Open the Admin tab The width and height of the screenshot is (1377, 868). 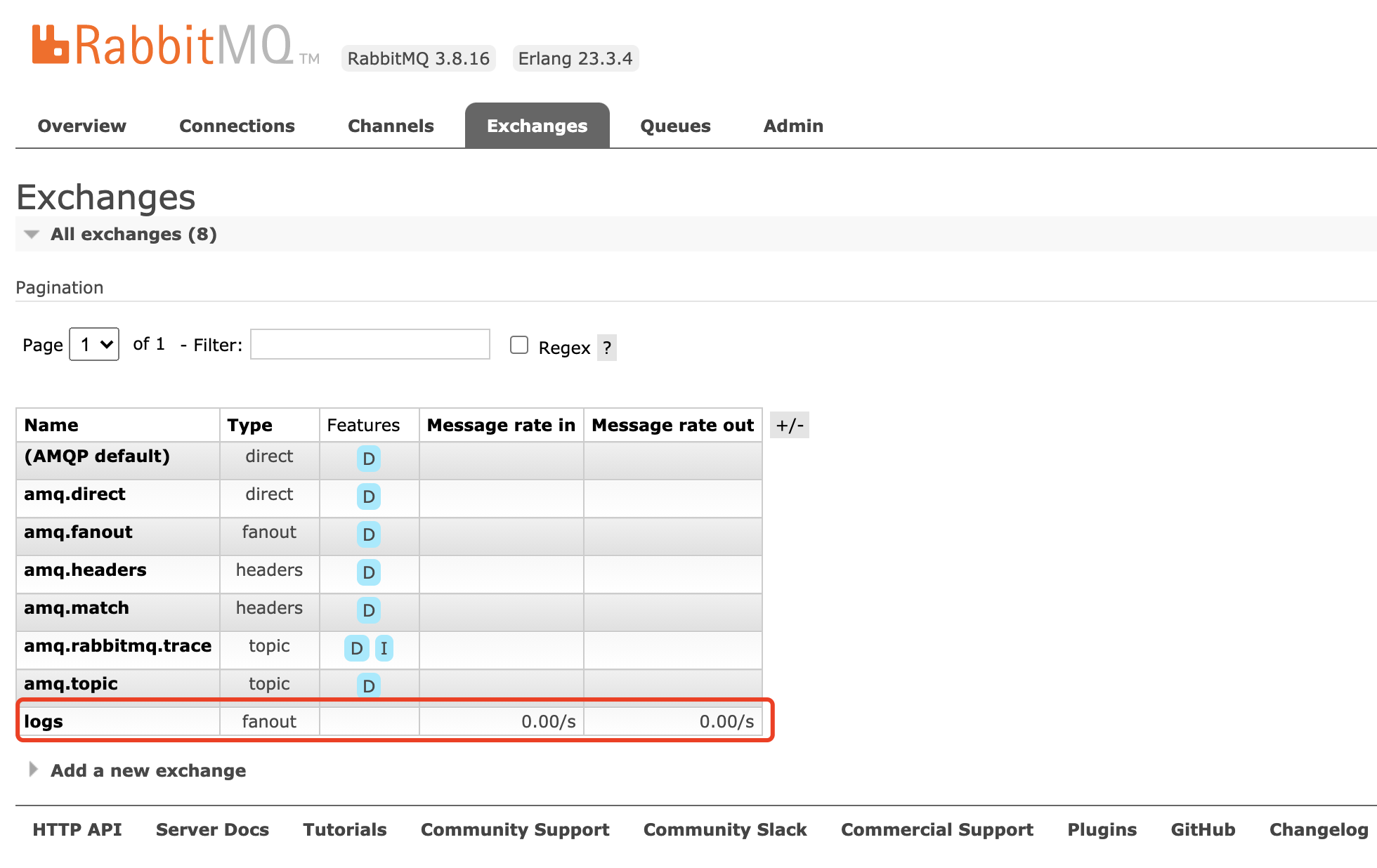click(793, 126)
